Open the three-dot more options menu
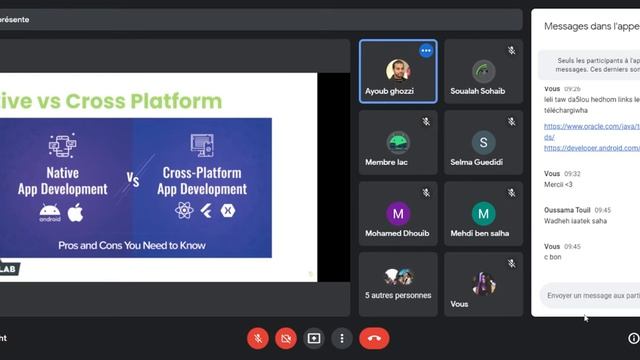640x360 pixels. click(342, 338)
